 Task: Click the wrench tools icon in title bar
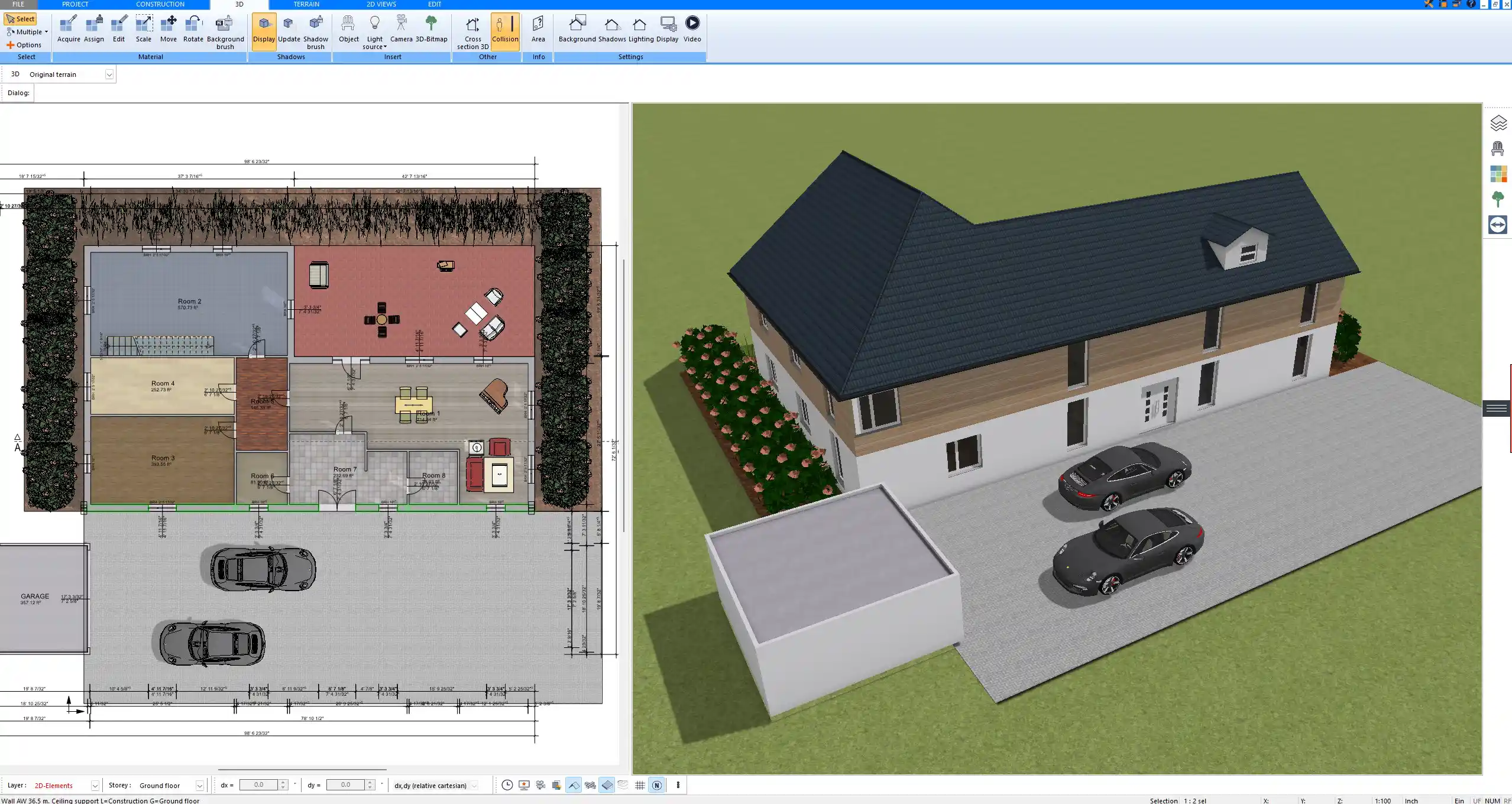coord(1428,4)
